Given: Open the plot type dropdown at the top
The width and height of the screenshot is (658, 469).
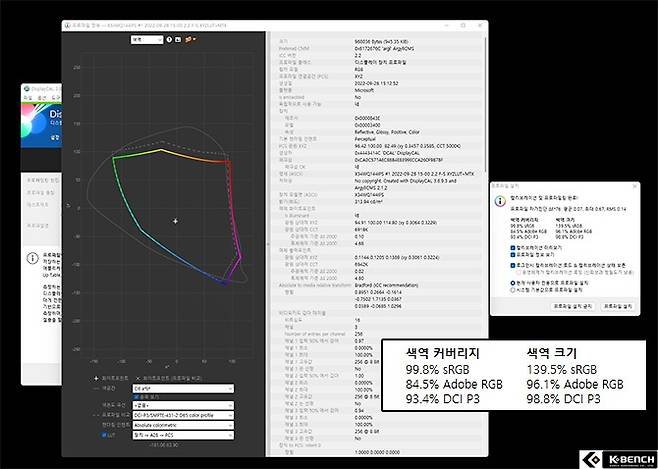Looking at the screenshot, I should 151,39.
